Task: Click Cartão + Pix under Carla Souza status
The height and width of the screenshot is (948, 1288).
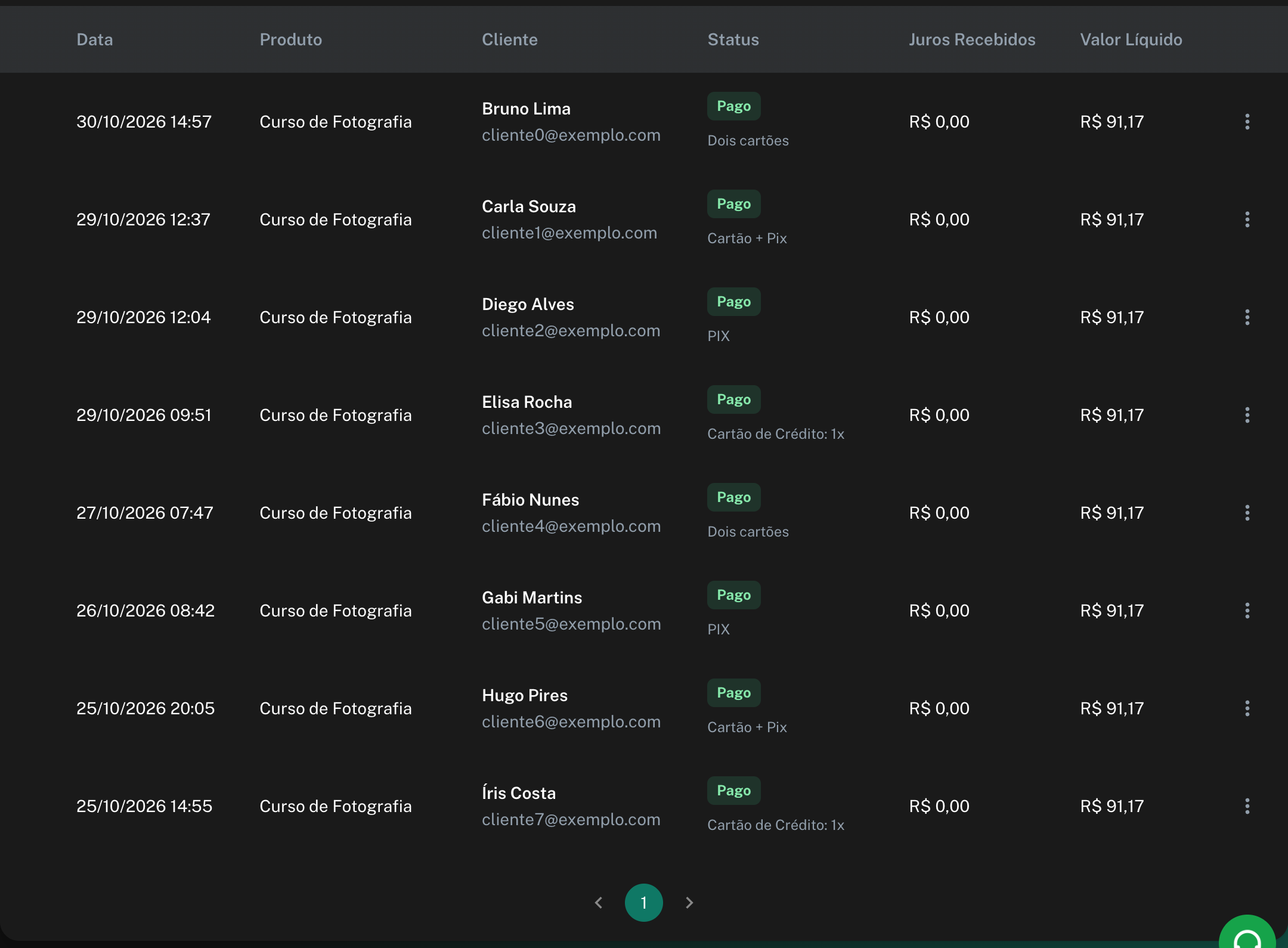Action: tap(747, 238)
